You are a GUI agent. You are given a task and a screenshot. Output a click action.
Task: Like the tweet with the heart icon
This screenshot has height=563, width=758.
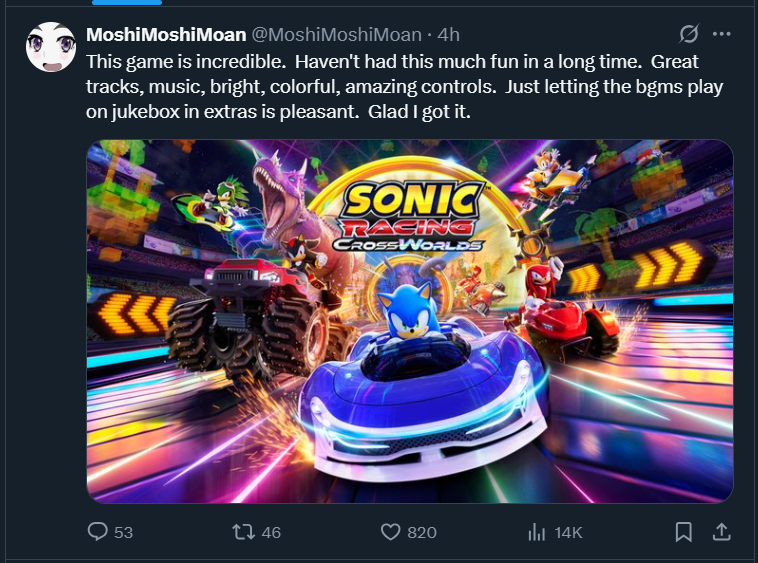point(390,532)
